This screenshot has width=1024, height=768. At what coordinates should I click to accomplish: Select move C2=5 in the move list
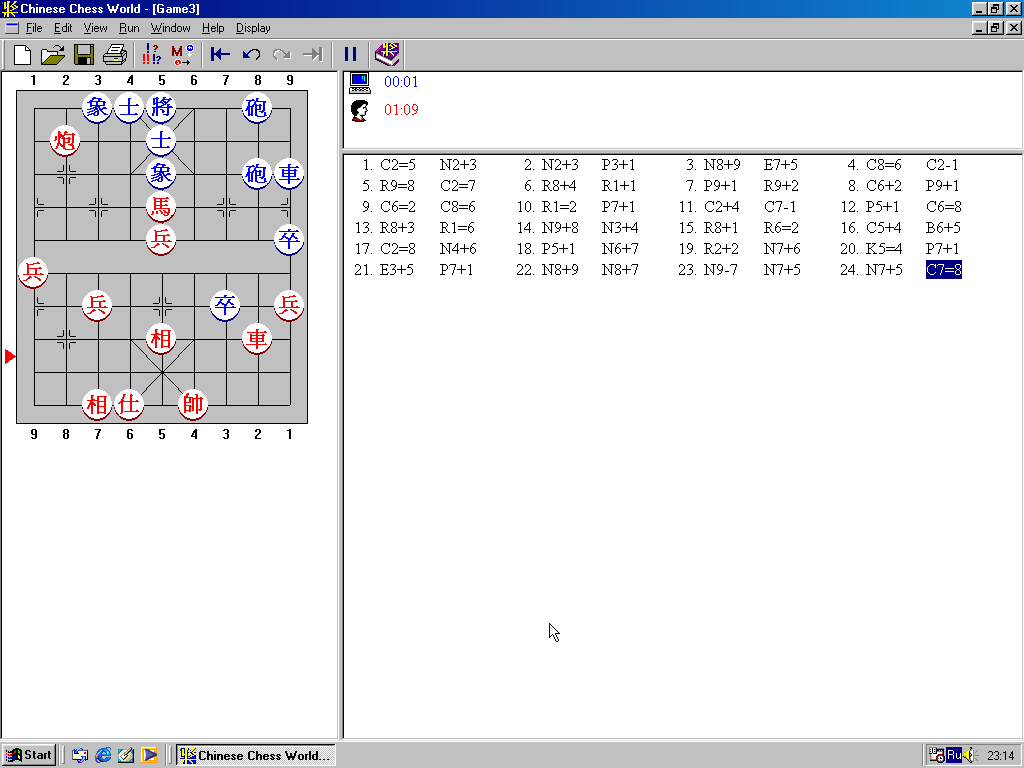(x=397, y=165)
